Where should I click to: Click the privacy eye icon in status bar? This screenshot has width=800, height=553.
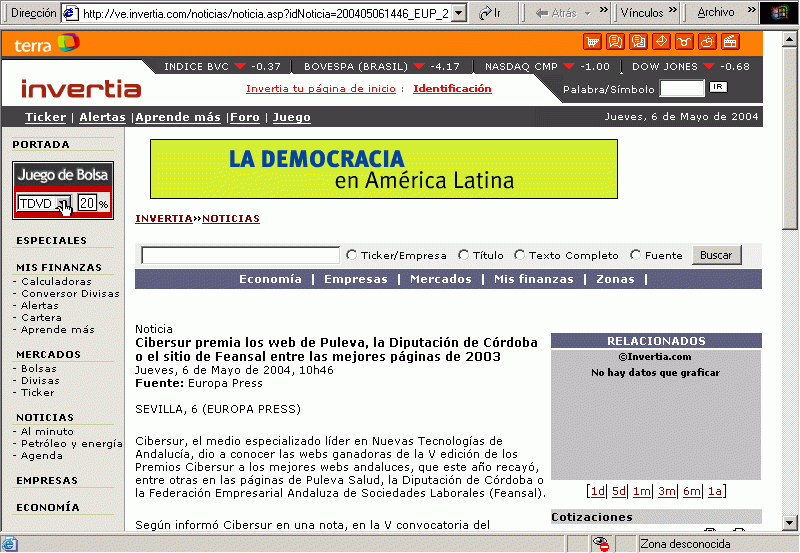tap(602, 544)
